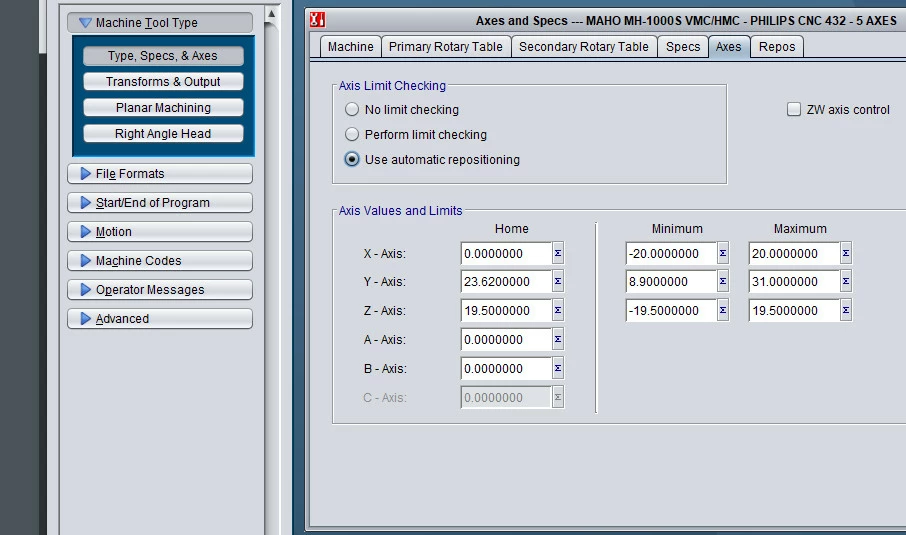Click the sigma button for Y-Axis Home
Image resolution: width=906 pixels, height=535 pixels.
coord(558,281)
